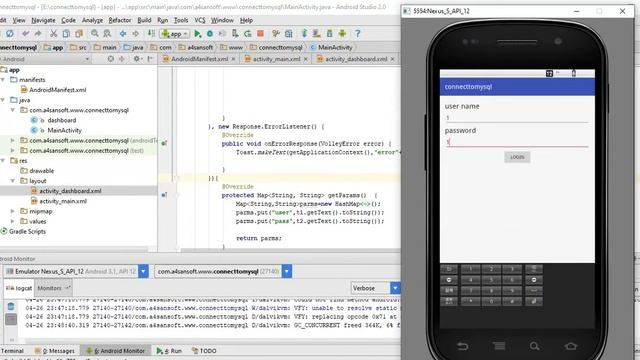Open the Refactor menu

120,20
